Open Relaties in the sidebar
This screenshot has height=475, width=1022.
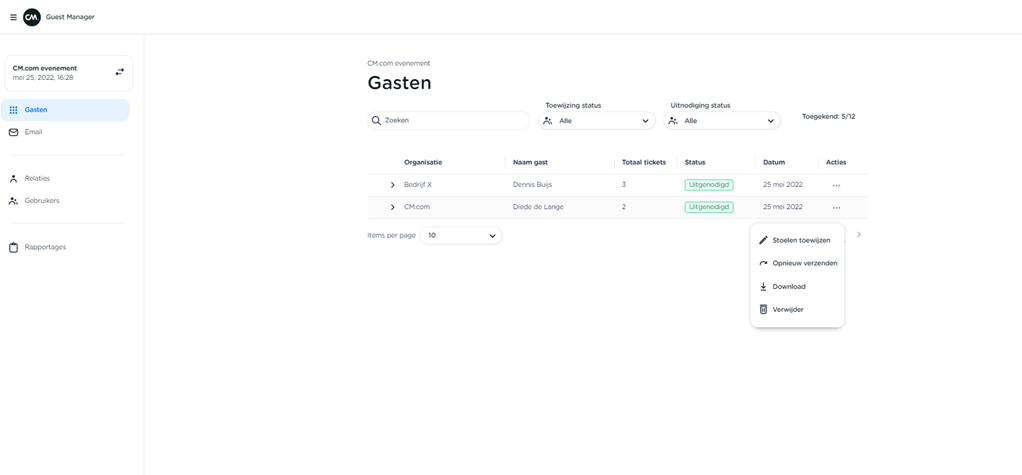click(x=37, y=178)
